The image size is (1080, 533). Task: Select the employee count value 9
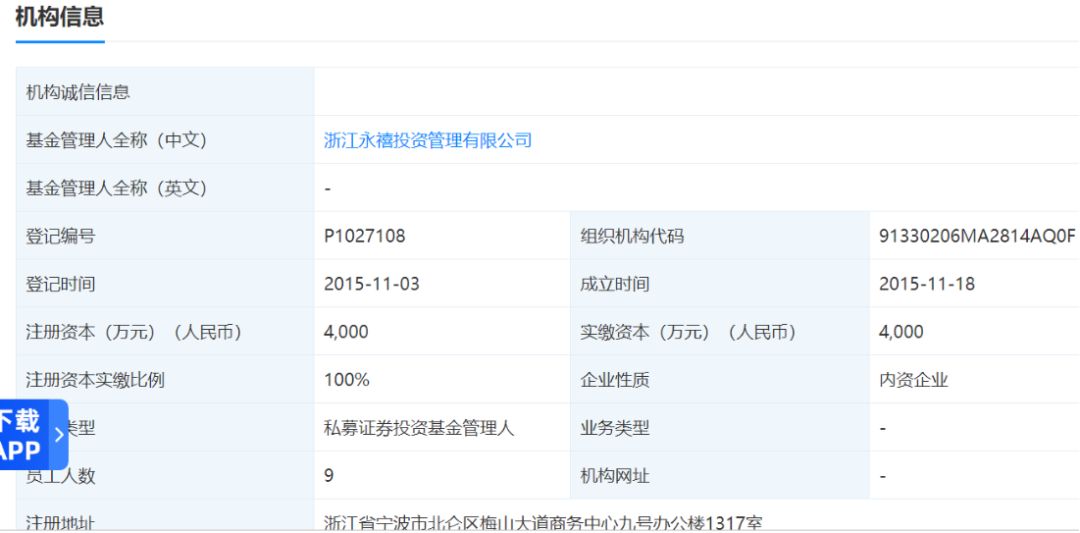point(329,476)
